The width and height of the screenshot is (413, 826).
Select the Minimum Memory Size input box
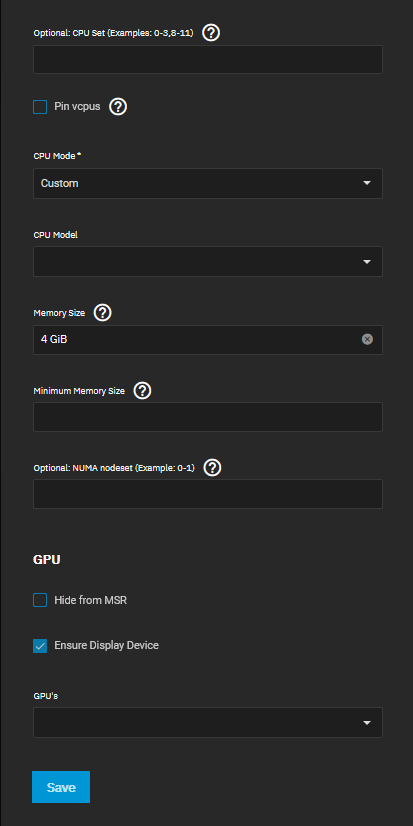(208, 417)
